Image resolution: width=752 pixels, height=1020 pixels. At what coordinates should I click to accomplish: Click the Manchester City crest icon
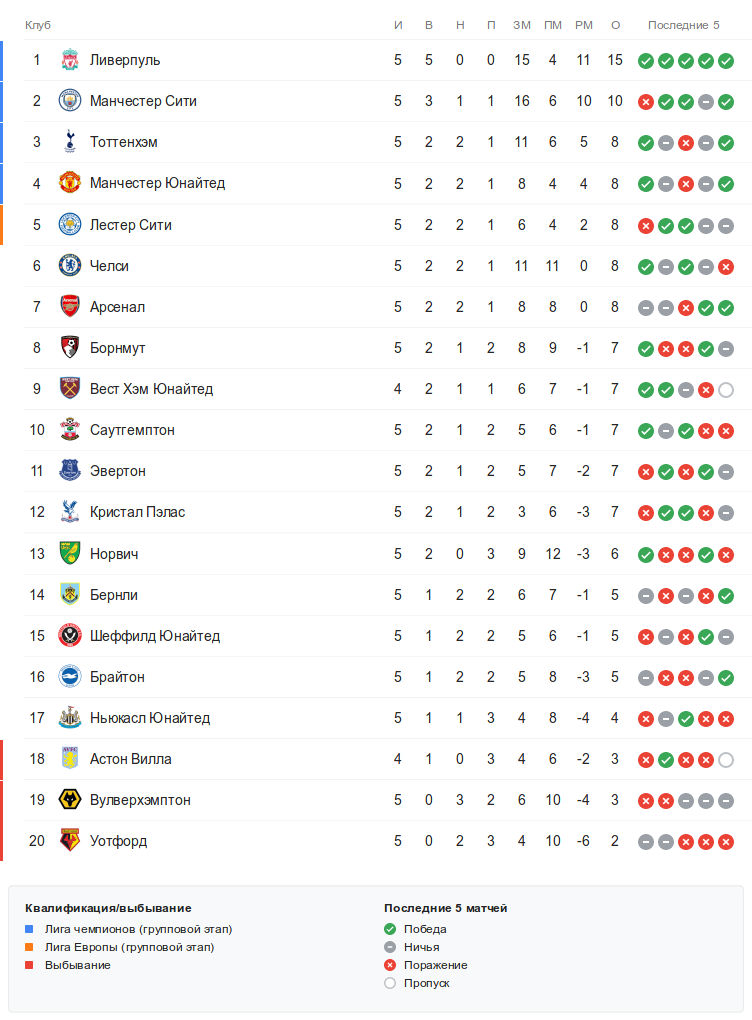pyautogui.click(x=69, y=101)
